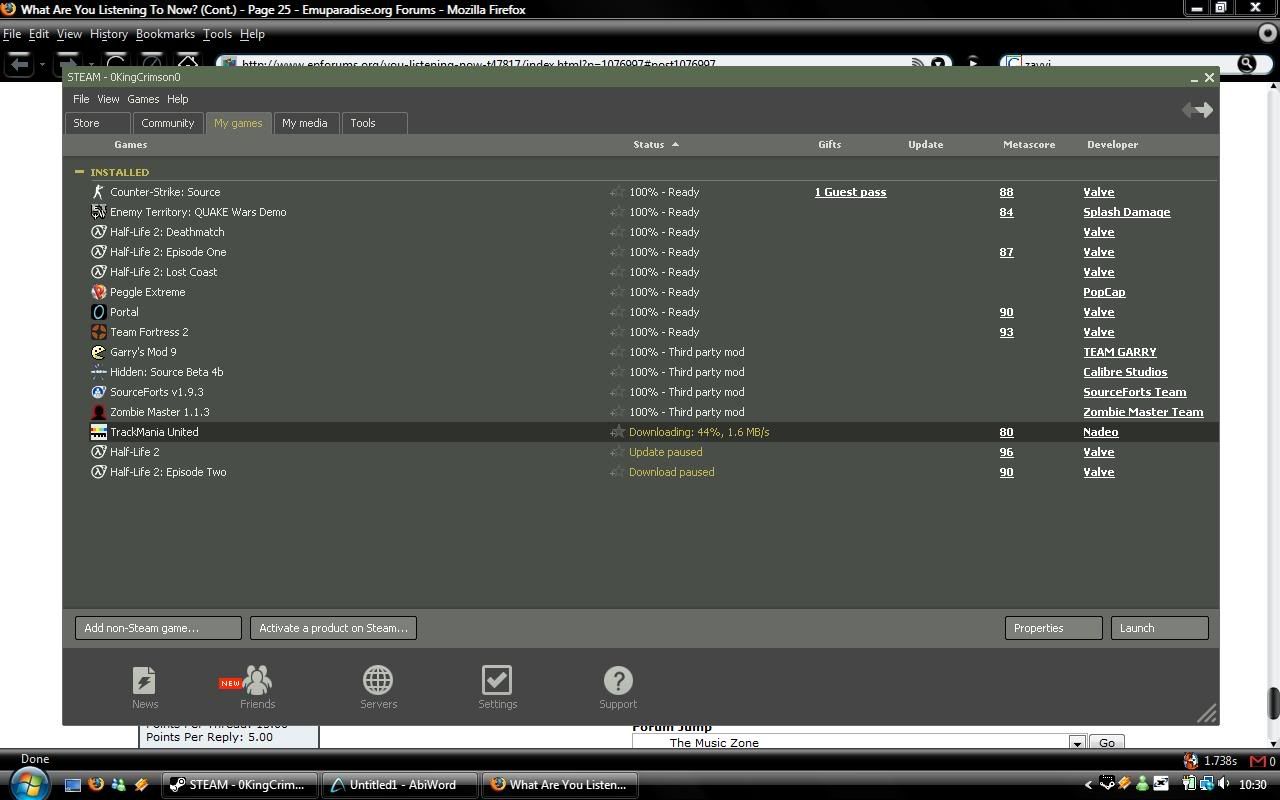1280x800 pixels.
Task: Switch to the Steam Tools tab
Action: 373,123
